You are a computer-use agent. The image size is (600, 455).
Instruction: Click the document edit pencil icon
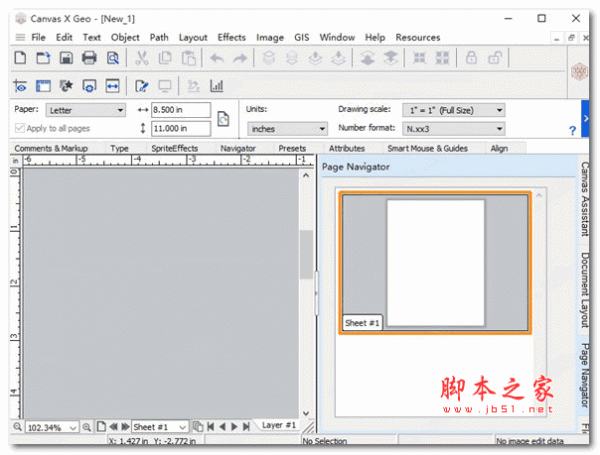pyautogui.click(x=142, y=86)
